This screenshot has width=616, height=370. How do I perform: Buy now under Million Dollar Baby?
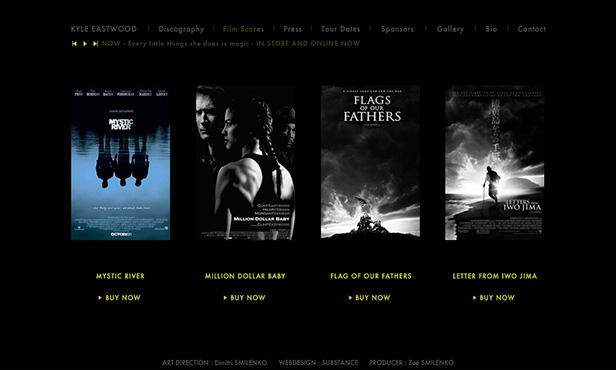pos(244,298)
